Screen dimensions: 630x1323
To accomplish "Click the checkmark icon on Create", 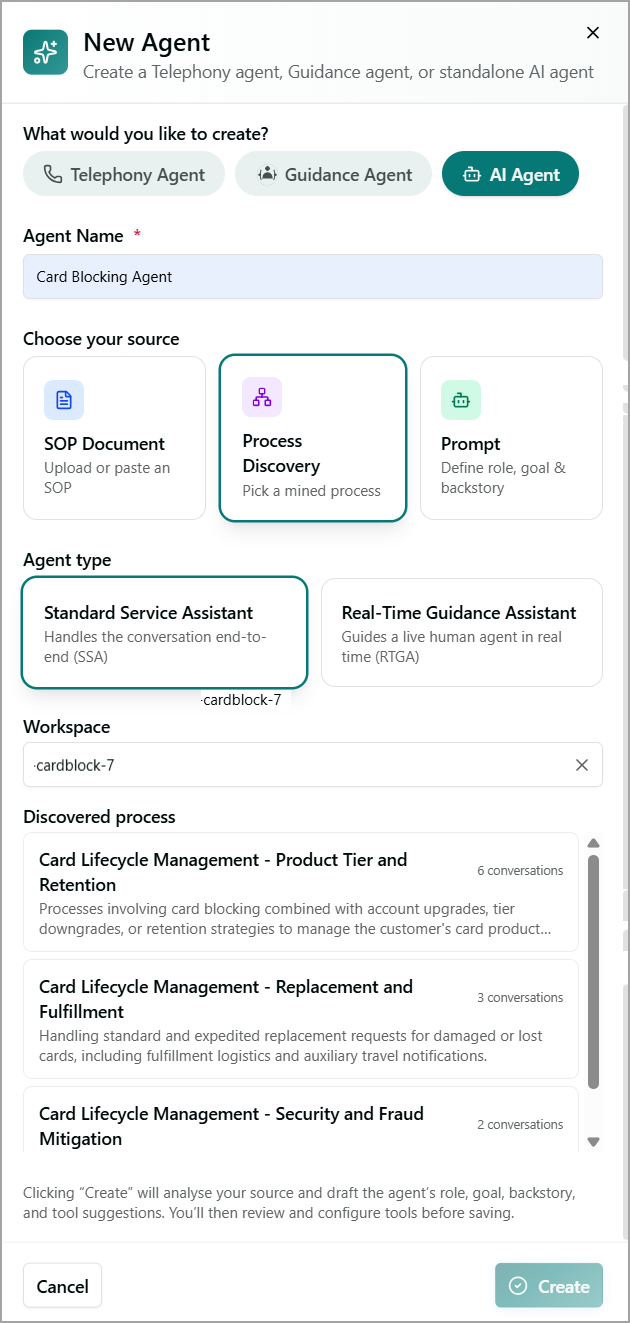I will (x=518, y=1286).
